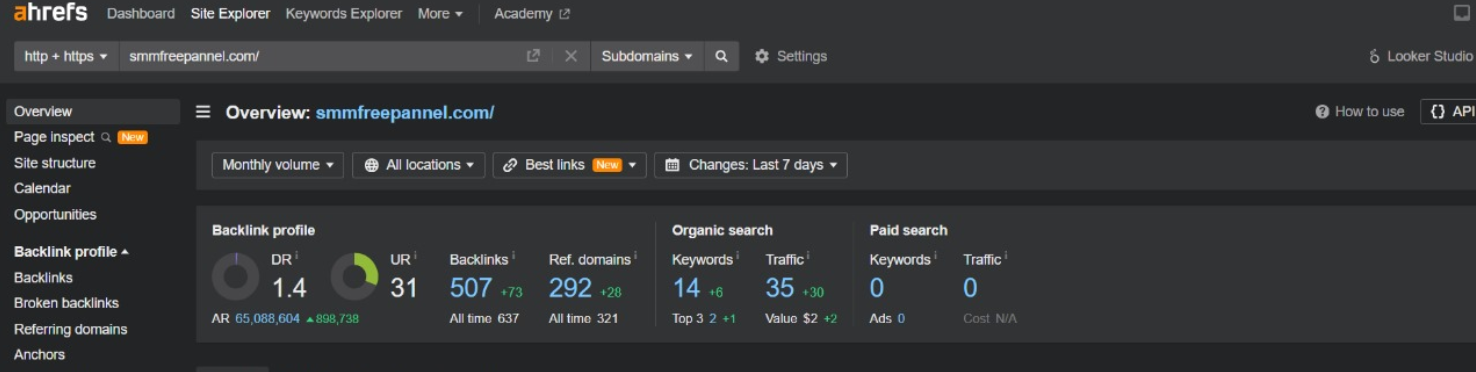Open Site structure in sidebar
Image resolution: width=1476 pixels, height=372 pixels.
pos(55,163)
